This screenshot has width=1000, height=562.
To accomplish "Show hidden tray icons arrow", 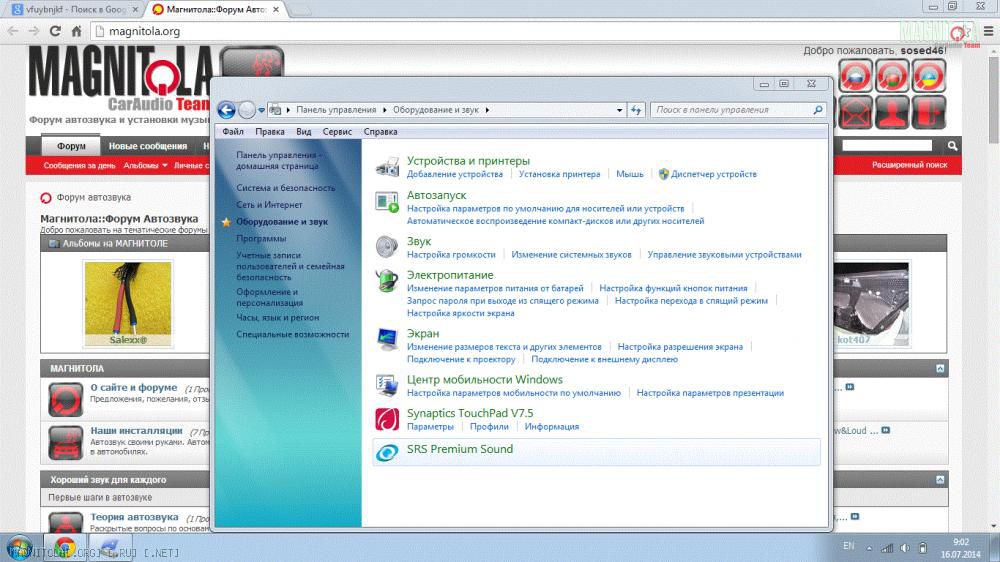I will 869,548.
